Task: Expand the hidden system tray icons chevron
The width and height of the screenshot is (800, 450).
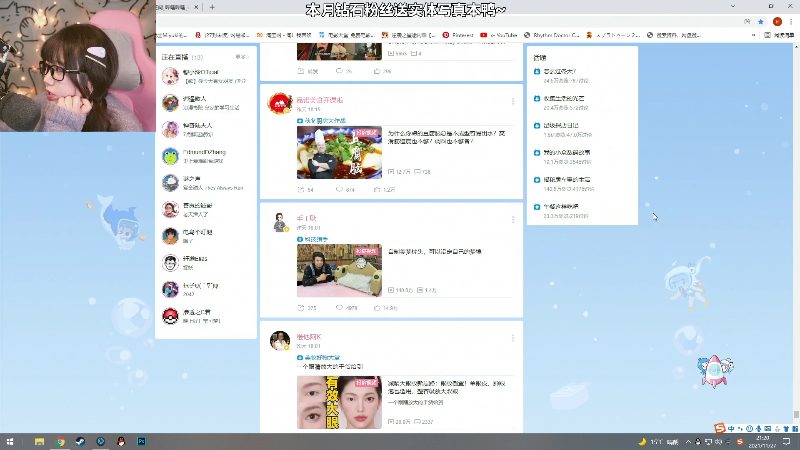Action: click(x=688, y=442)
